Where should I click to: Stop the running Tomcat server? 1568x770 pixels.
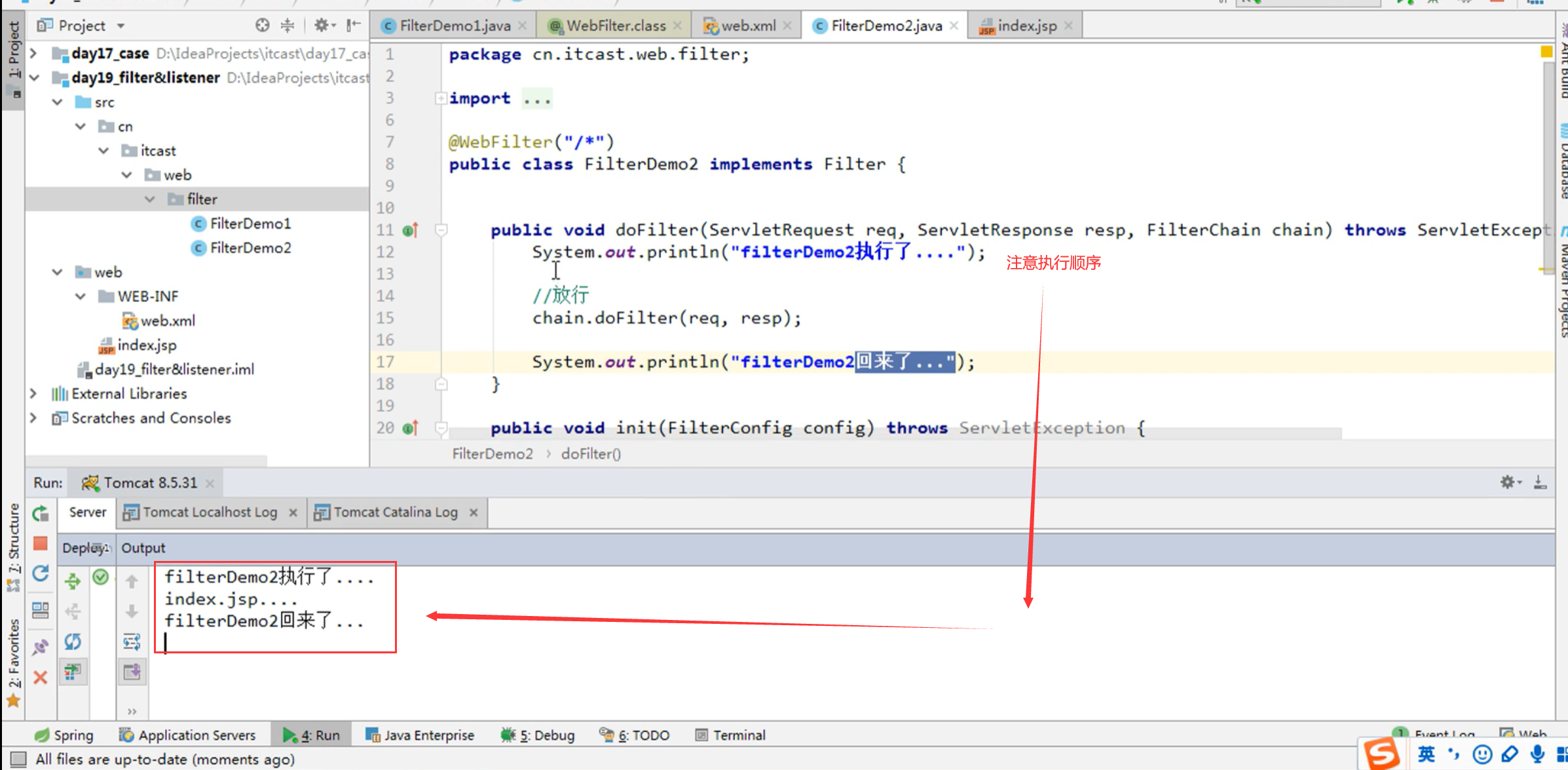pyautogui.click(x=41, y=543)
